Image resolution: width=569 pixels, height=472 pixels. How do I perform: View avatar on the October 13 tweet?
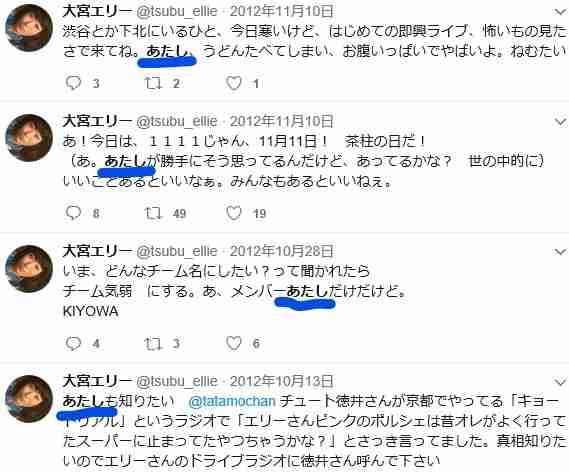point(29,399)
